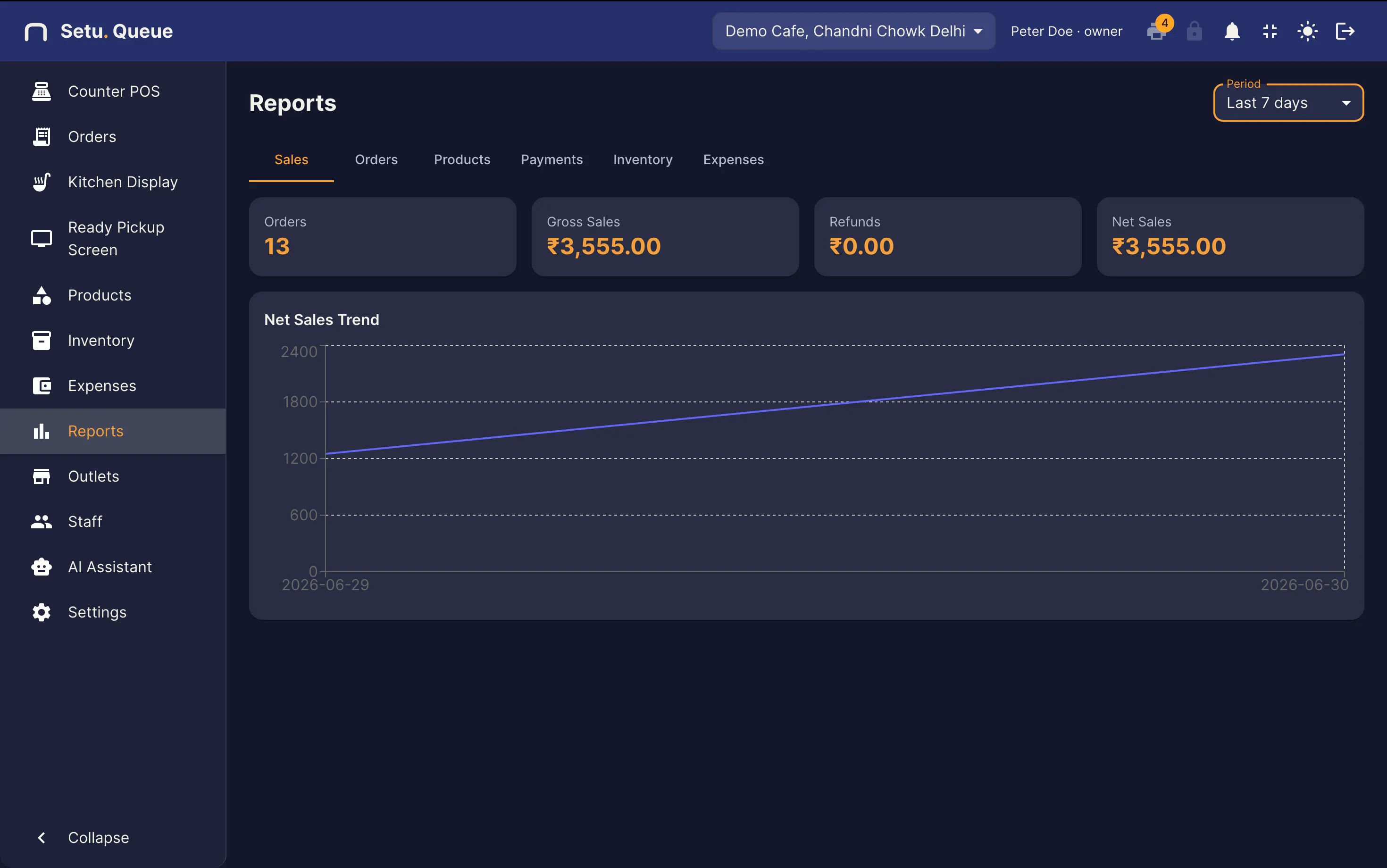Click the notification badge showing 4

pos(1164,23)
